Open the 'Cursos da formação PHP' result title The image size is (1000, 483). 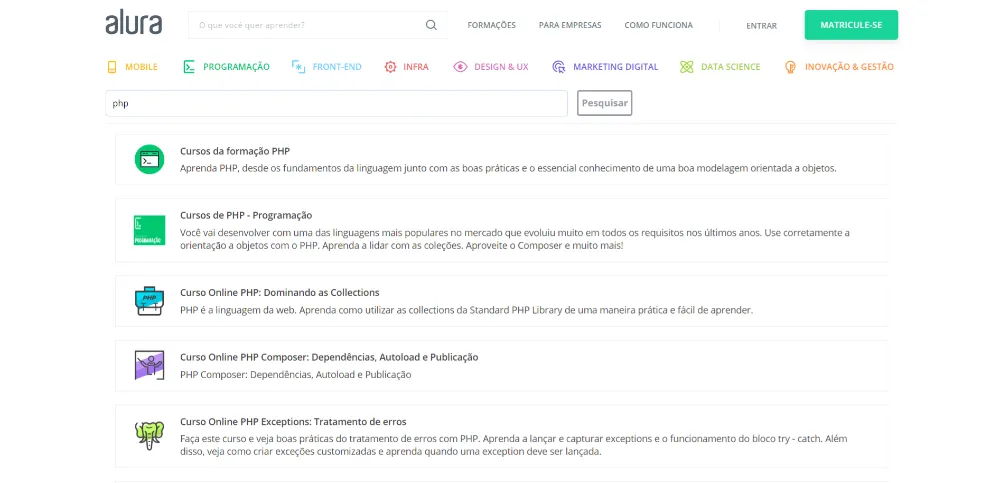[x=235, y=151]
